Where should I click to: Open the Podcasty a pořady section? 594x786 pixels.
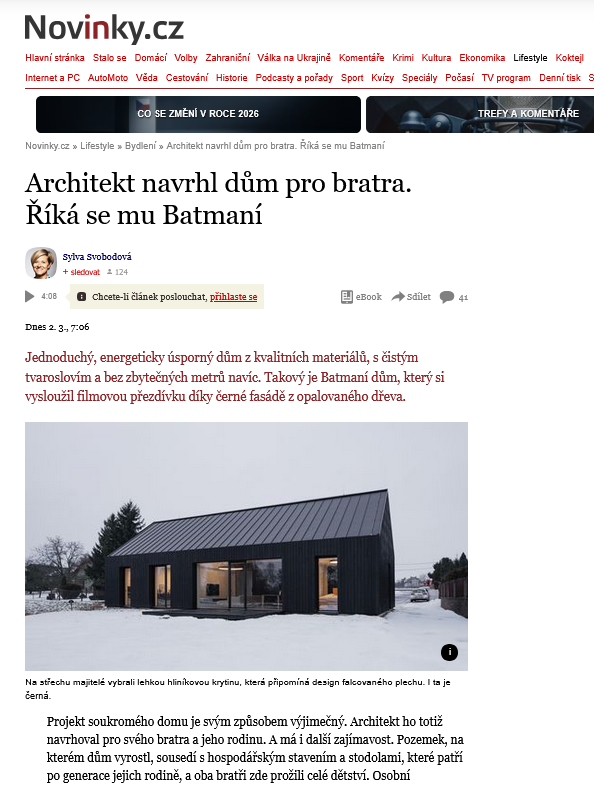[294, 78]
